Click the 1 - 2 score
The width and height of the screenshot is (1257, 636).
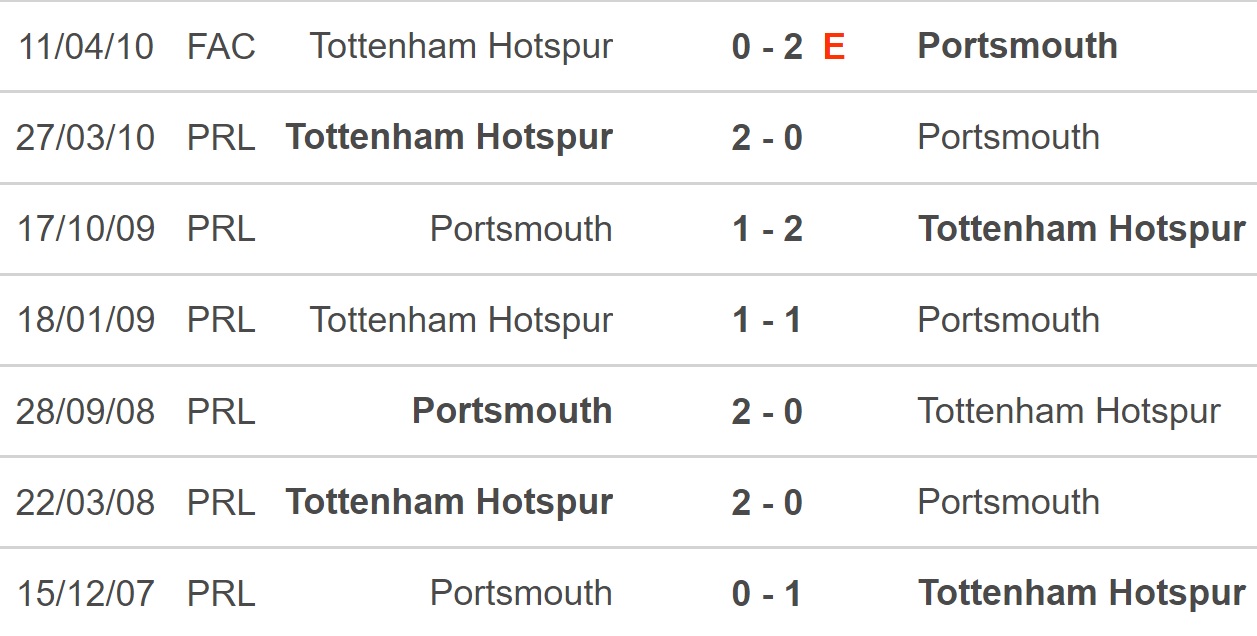click(767, 229)
